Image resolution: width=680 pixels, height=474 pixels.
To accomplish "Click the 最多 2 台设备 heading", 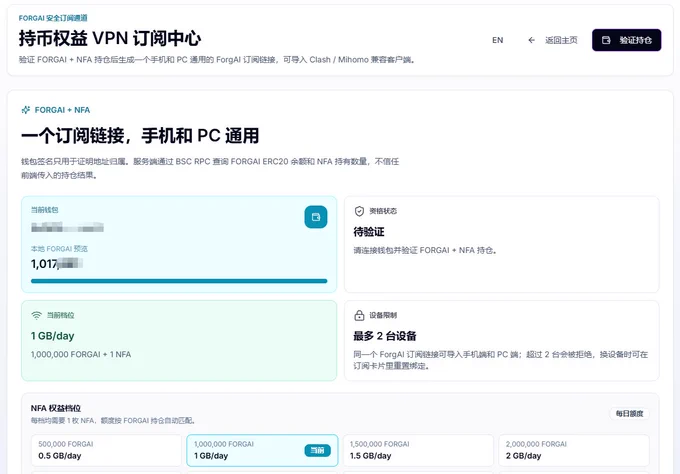I will point(385,336).
